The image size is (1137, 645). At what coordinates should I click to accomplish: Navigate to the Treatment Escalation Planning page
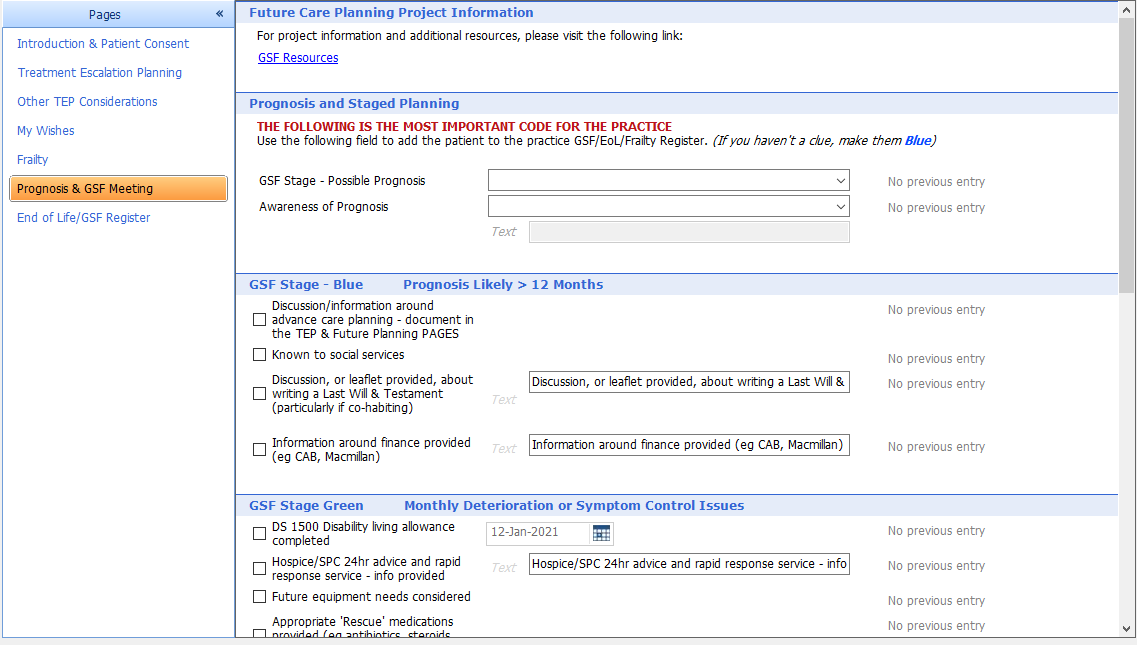click(x=99, y=72)
